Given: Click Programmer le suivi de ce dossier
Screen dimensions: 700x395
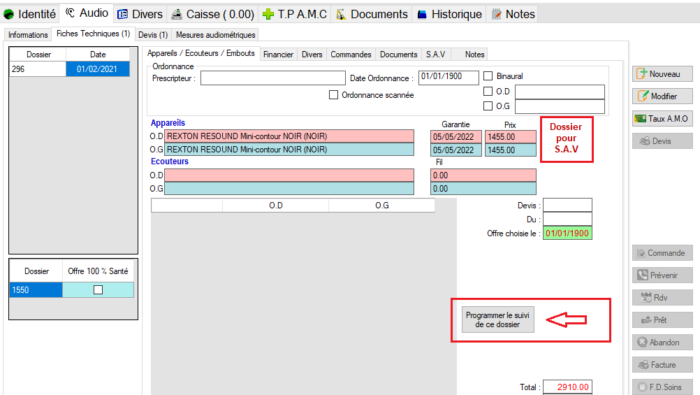Looking at the screenshot, I should [x=498, y=320].
